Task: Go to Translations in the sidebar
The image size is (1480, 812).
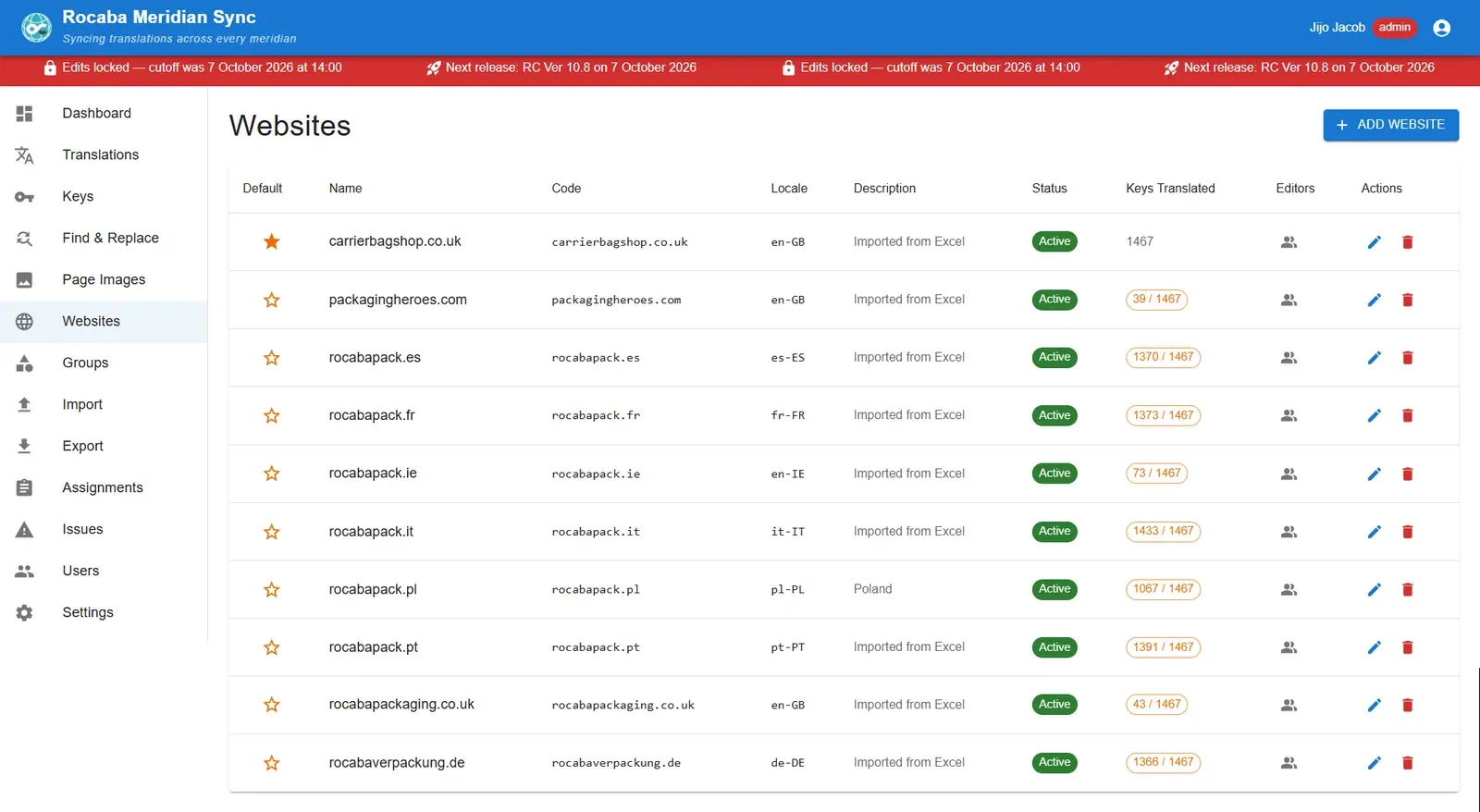Action: point(104,154)
